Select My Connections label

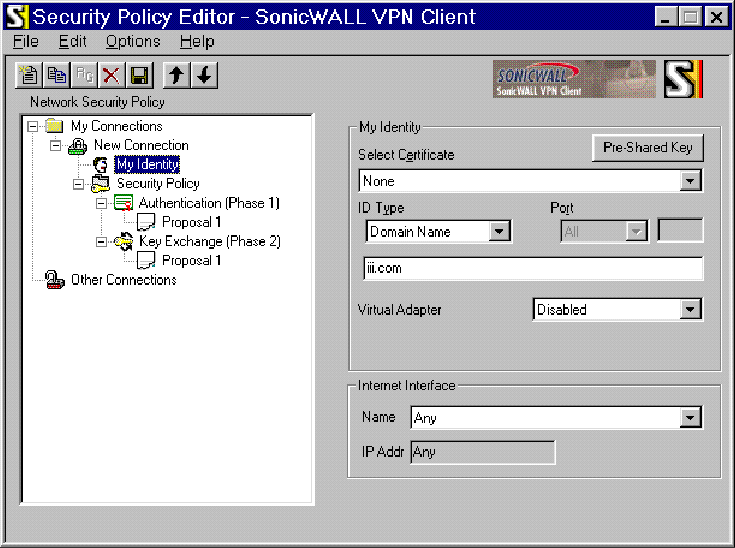(x=117, y=126)
